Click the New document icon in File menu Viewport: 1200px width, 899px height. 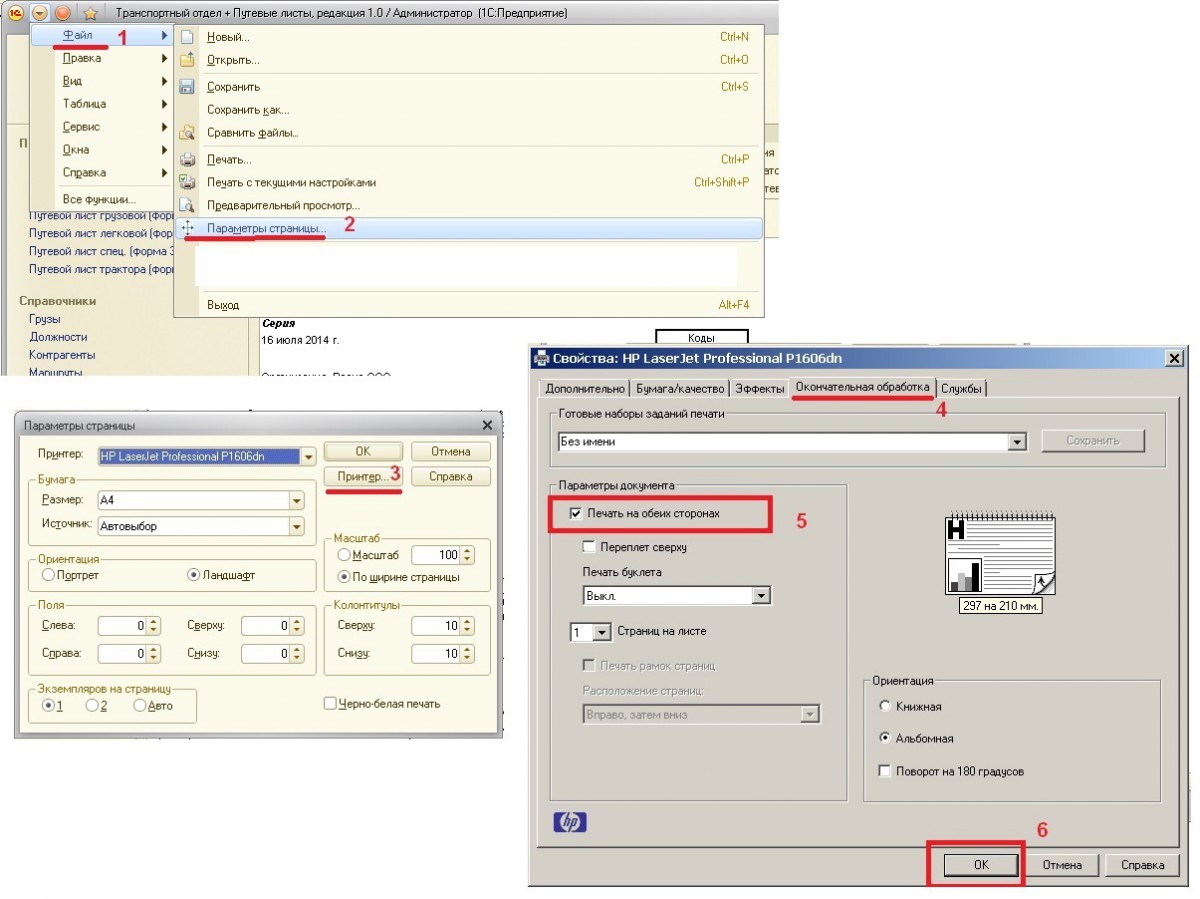[x=187, y=37]
